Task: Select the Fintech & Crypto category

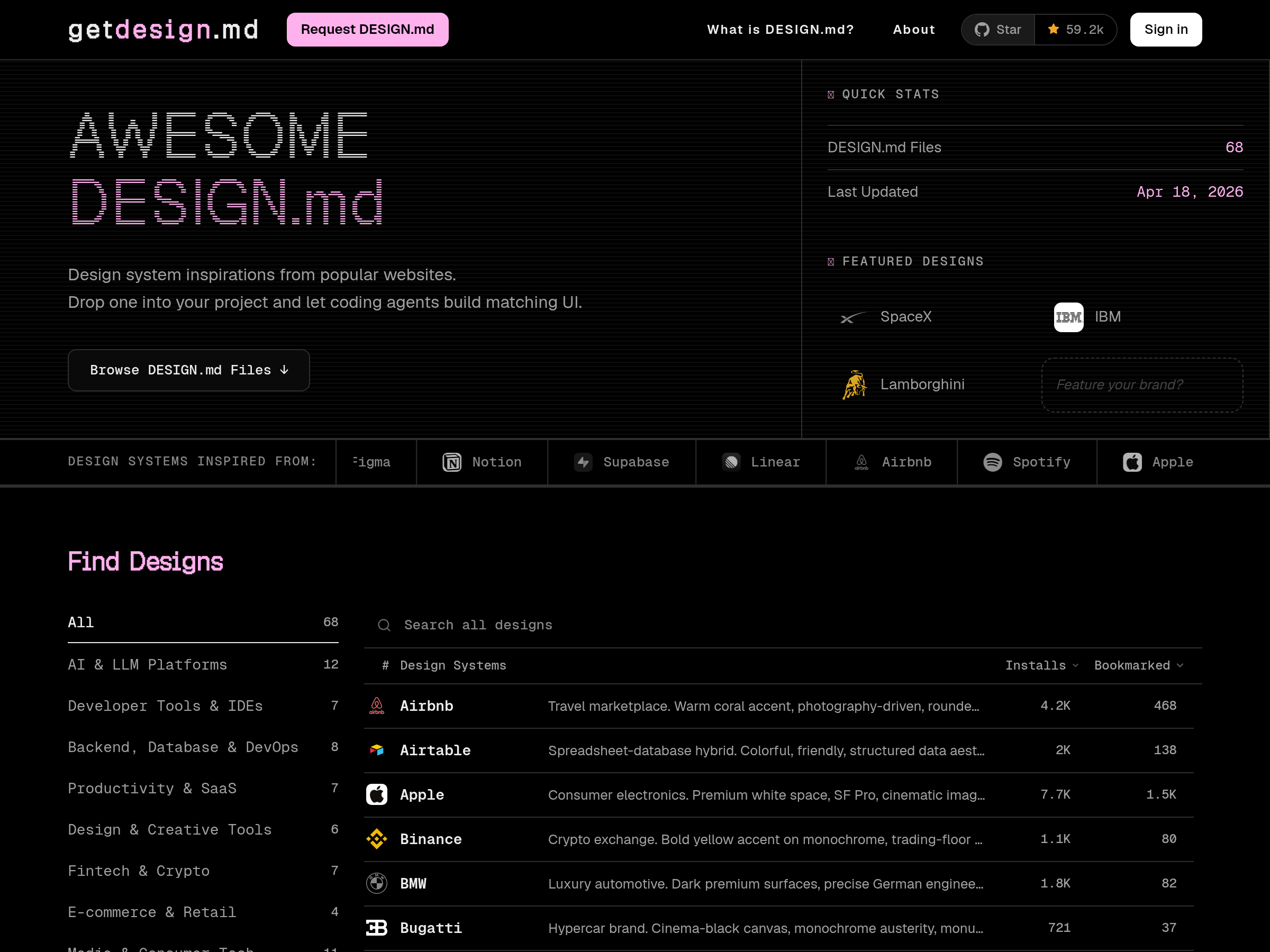Action: click(x=138, y=871)
